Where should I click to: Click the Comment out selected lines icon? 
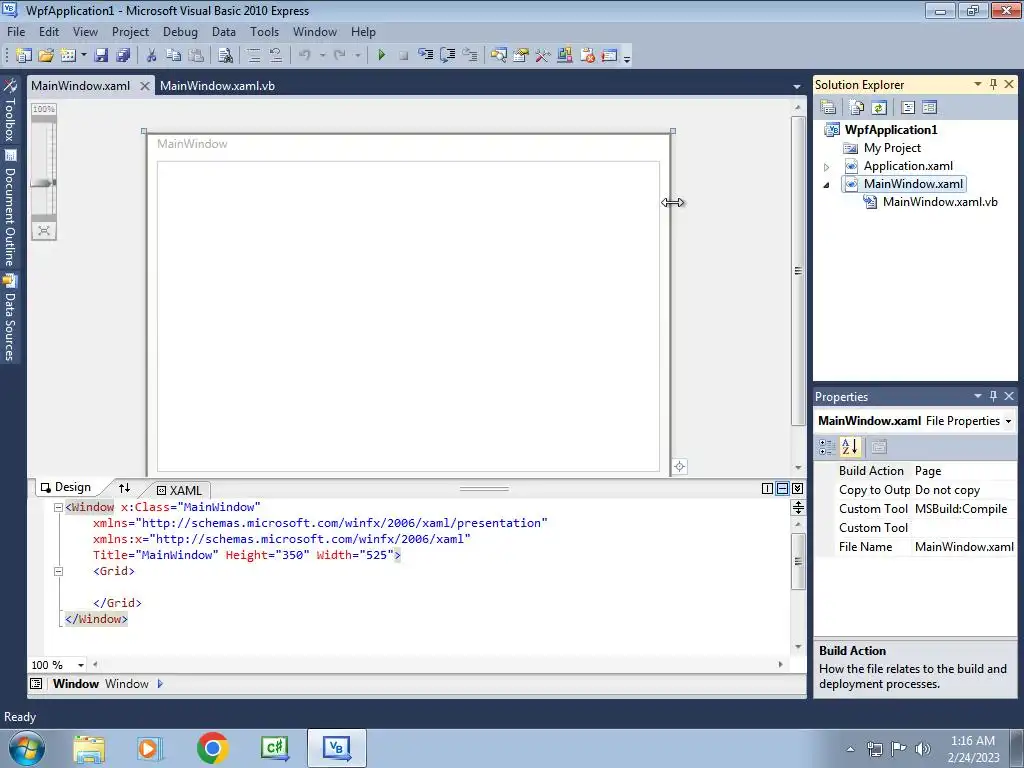pyautogui.click(x=254, y=56)
